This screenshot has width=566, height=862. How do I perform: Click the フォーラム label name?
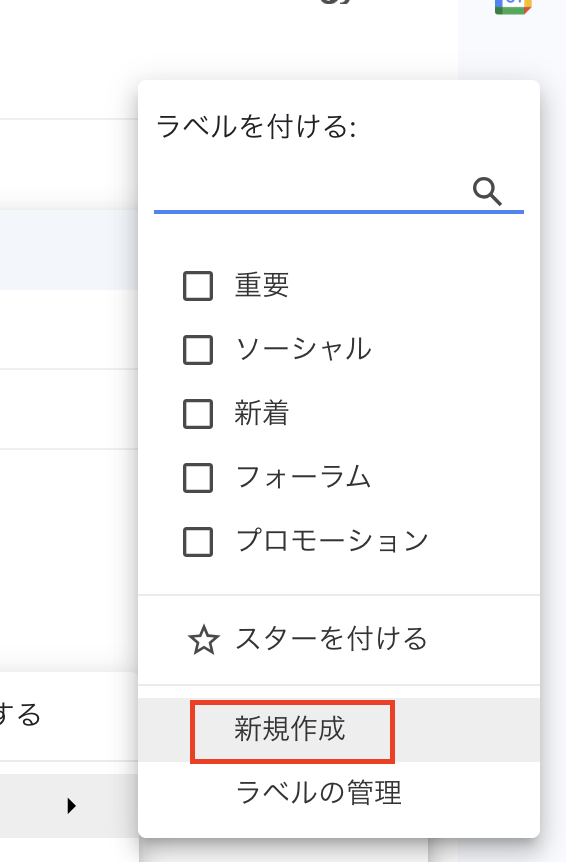click(x=303, y=477)
